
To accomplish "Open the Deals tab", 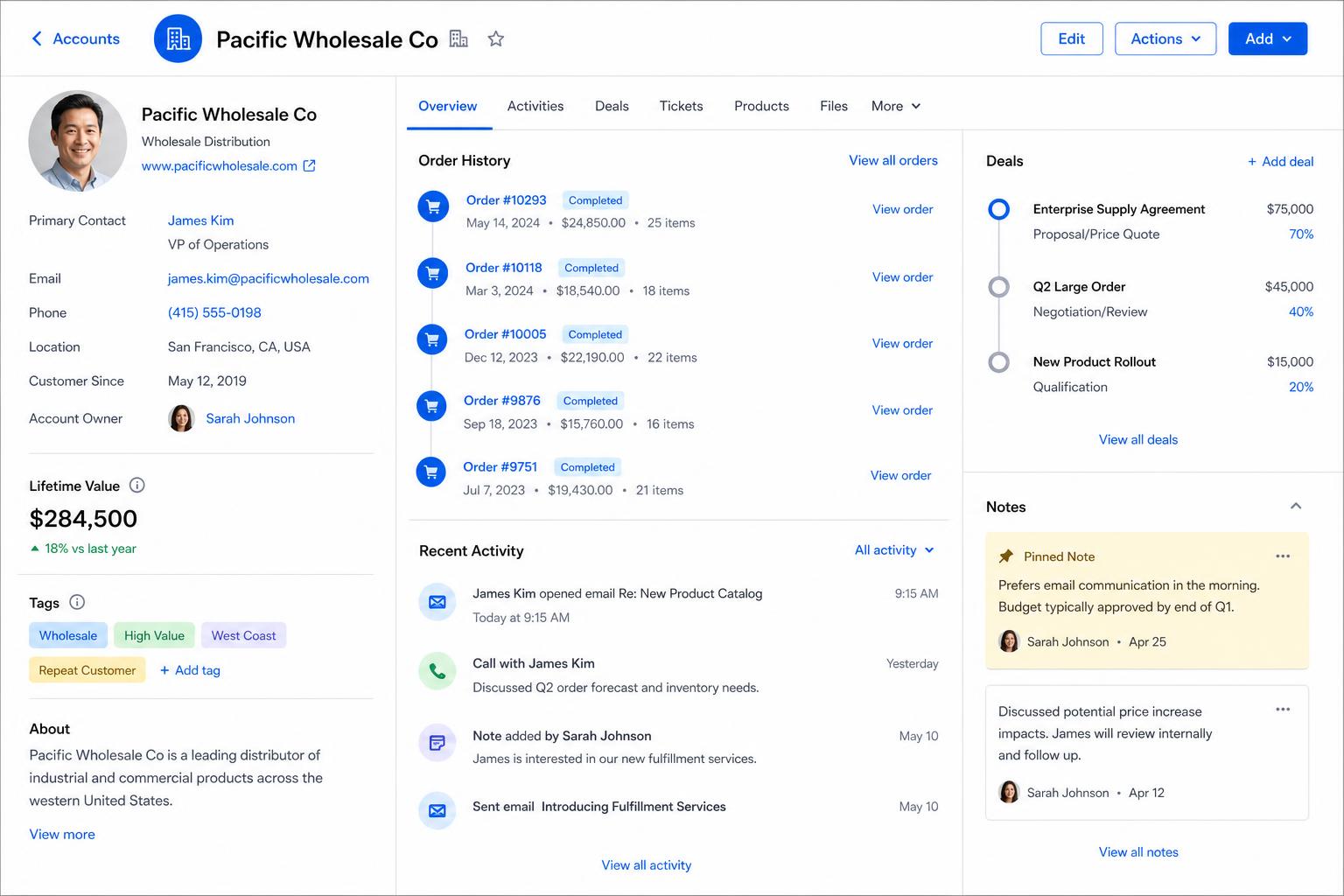I will 612,106.
